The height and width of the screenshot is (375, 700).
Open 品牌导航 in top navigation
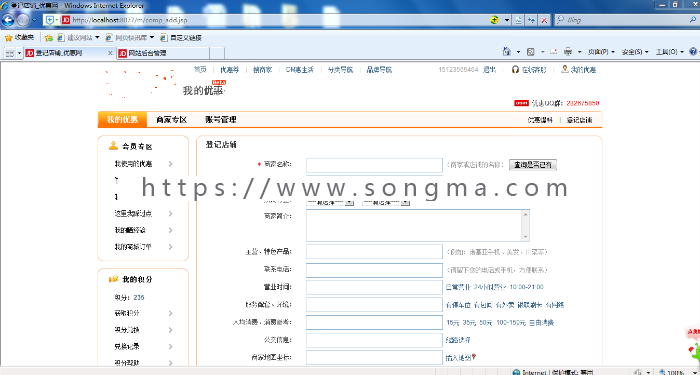[379, 70]
